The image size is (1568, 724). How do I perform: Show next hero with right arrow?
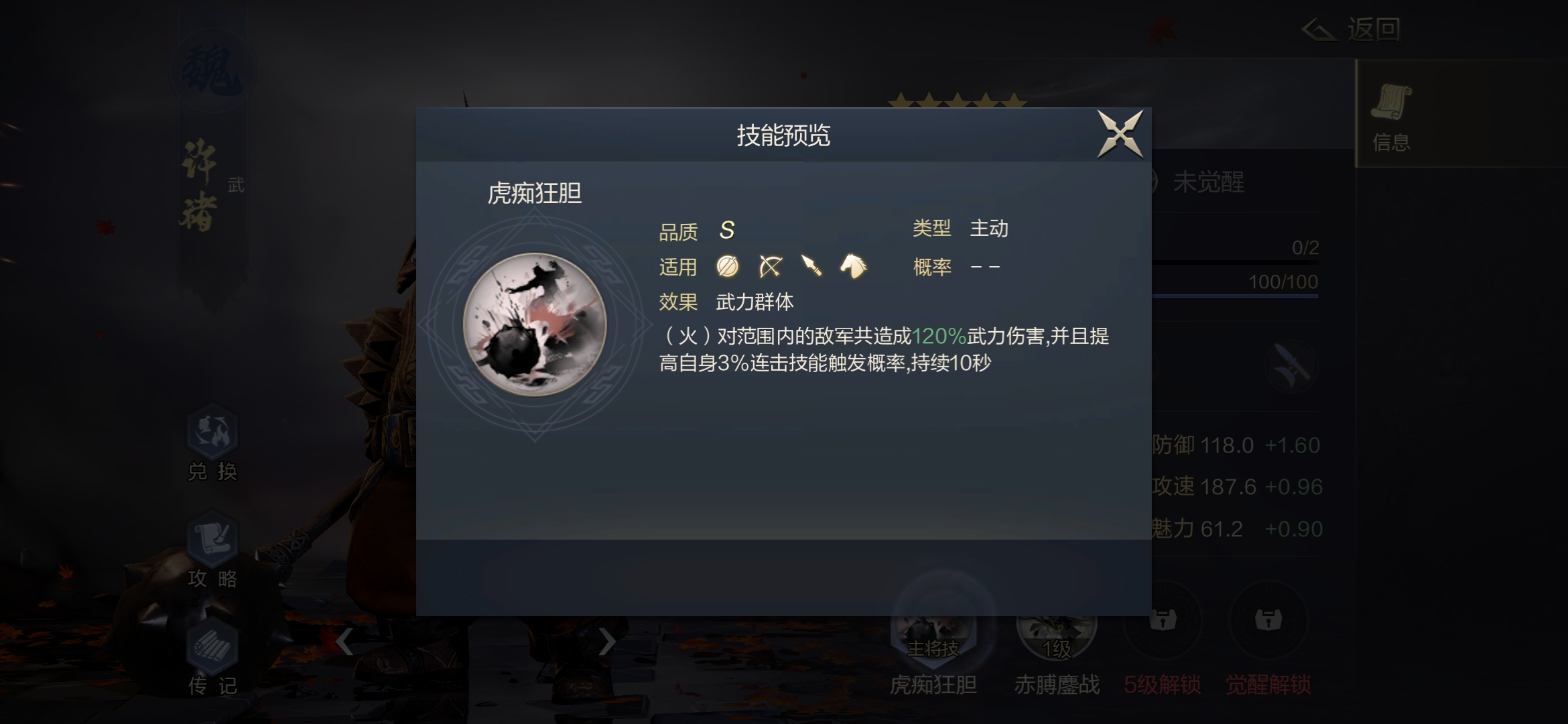[606, 642]
